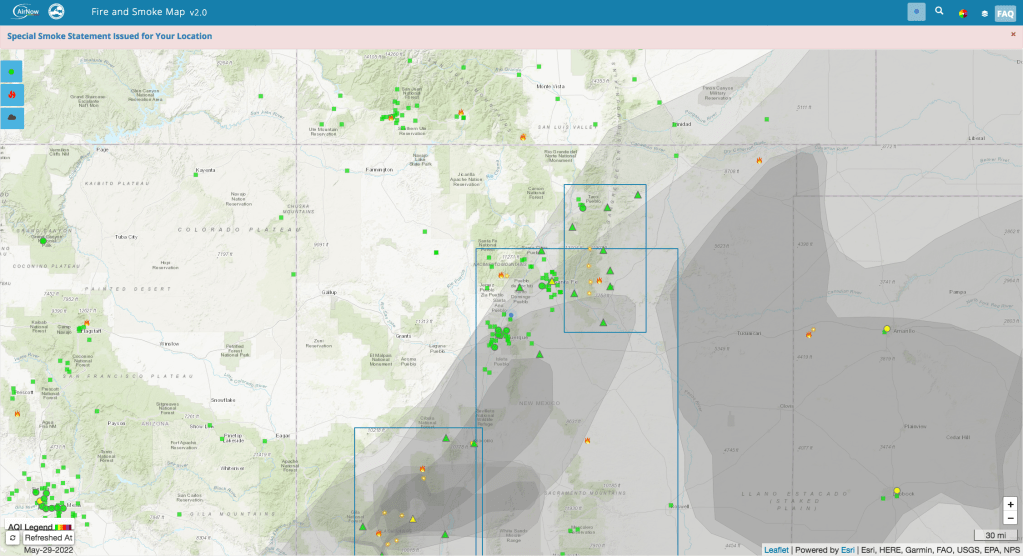Toggle the air quality monitors layer button
Screen dimensions: 1023x556
12,71
